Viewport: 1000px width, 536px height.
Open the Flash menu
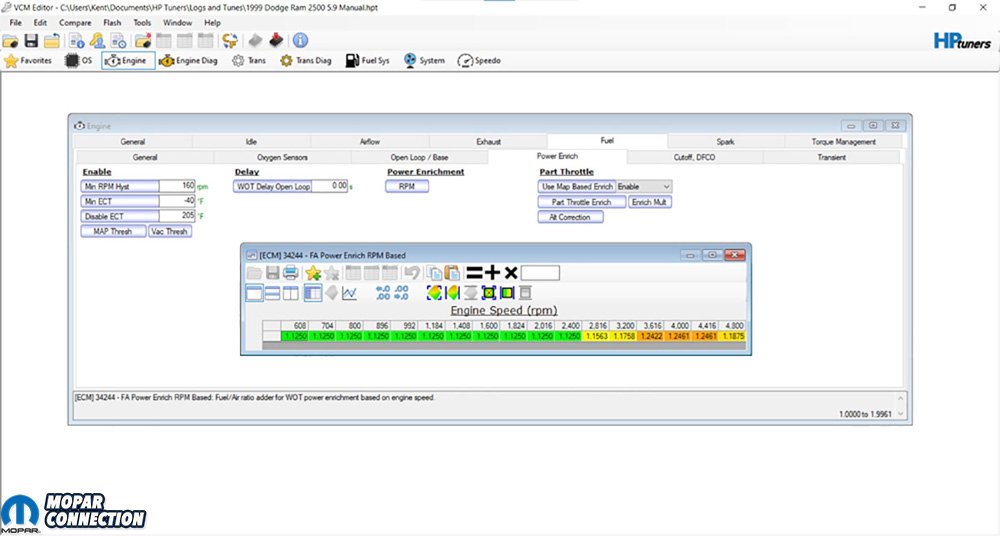(112, 22)
